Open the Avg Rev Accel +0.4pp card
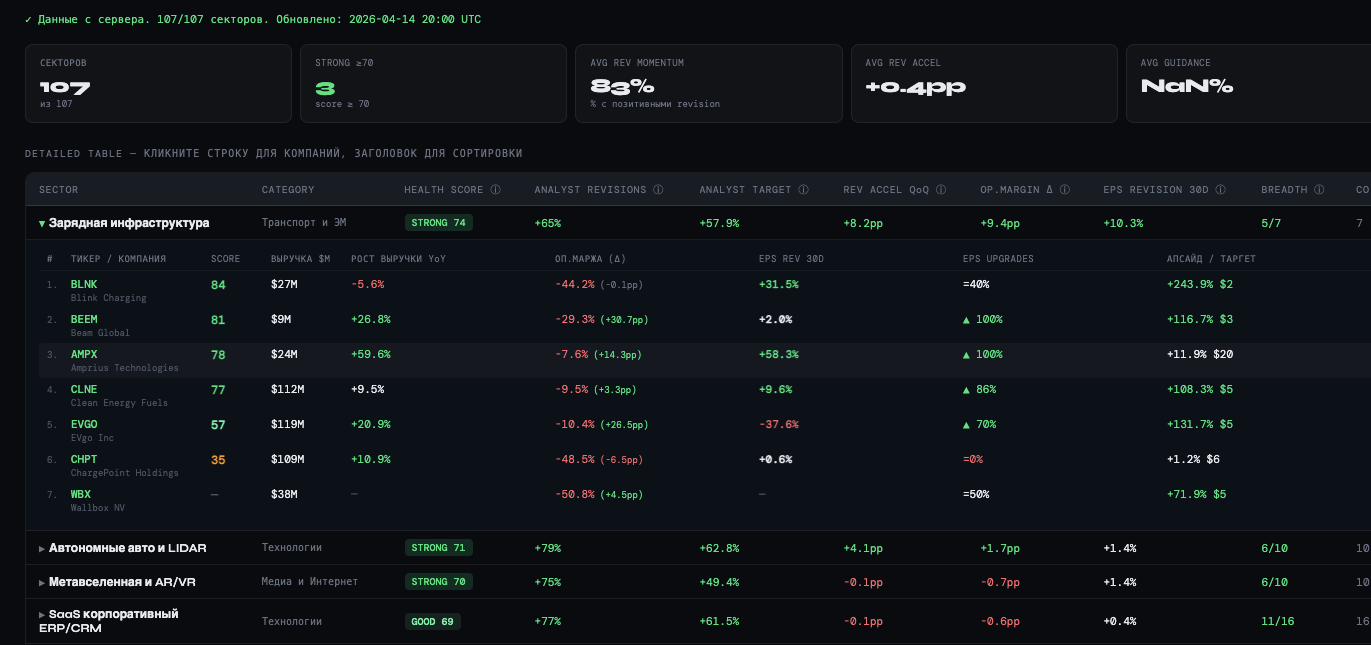 (984, 83)
